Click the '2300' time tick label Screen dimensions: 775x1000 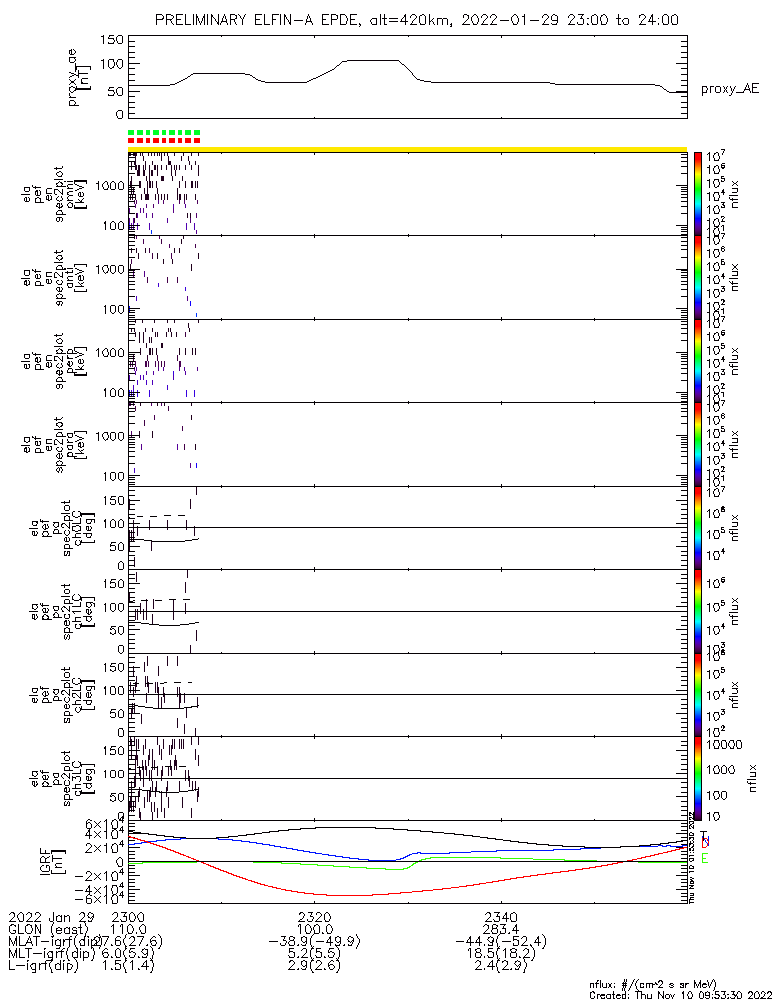click(128, 918)
